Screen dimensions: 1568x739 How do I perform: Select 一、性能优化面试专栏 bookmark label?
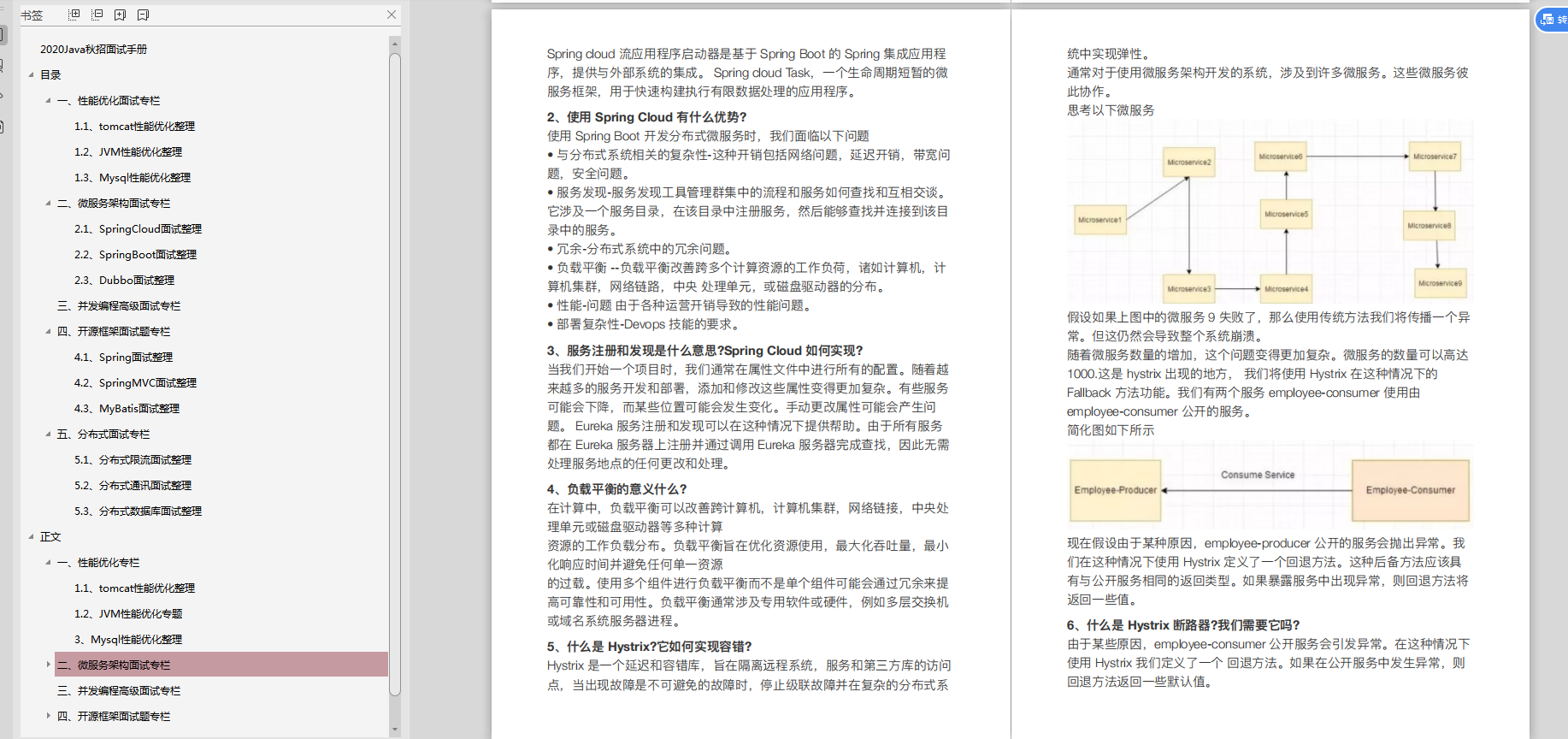(x=109, y=100)
